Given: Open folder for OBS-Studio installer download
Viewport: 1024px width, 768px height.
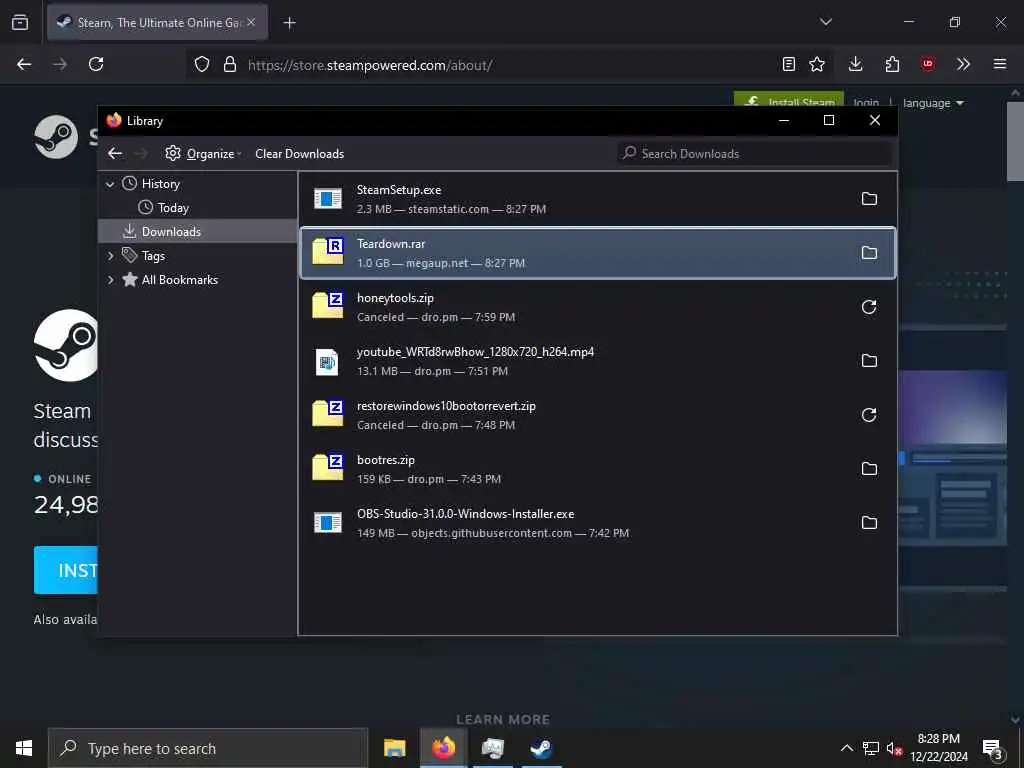Looking at the screenshot, I should (x=869, y=522).
